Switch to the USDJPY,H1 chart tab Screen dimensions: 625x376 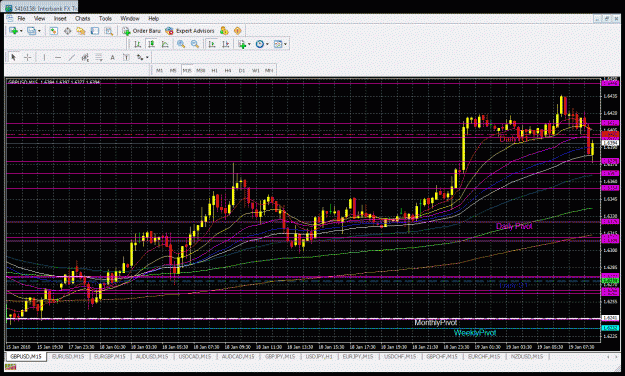319,356
